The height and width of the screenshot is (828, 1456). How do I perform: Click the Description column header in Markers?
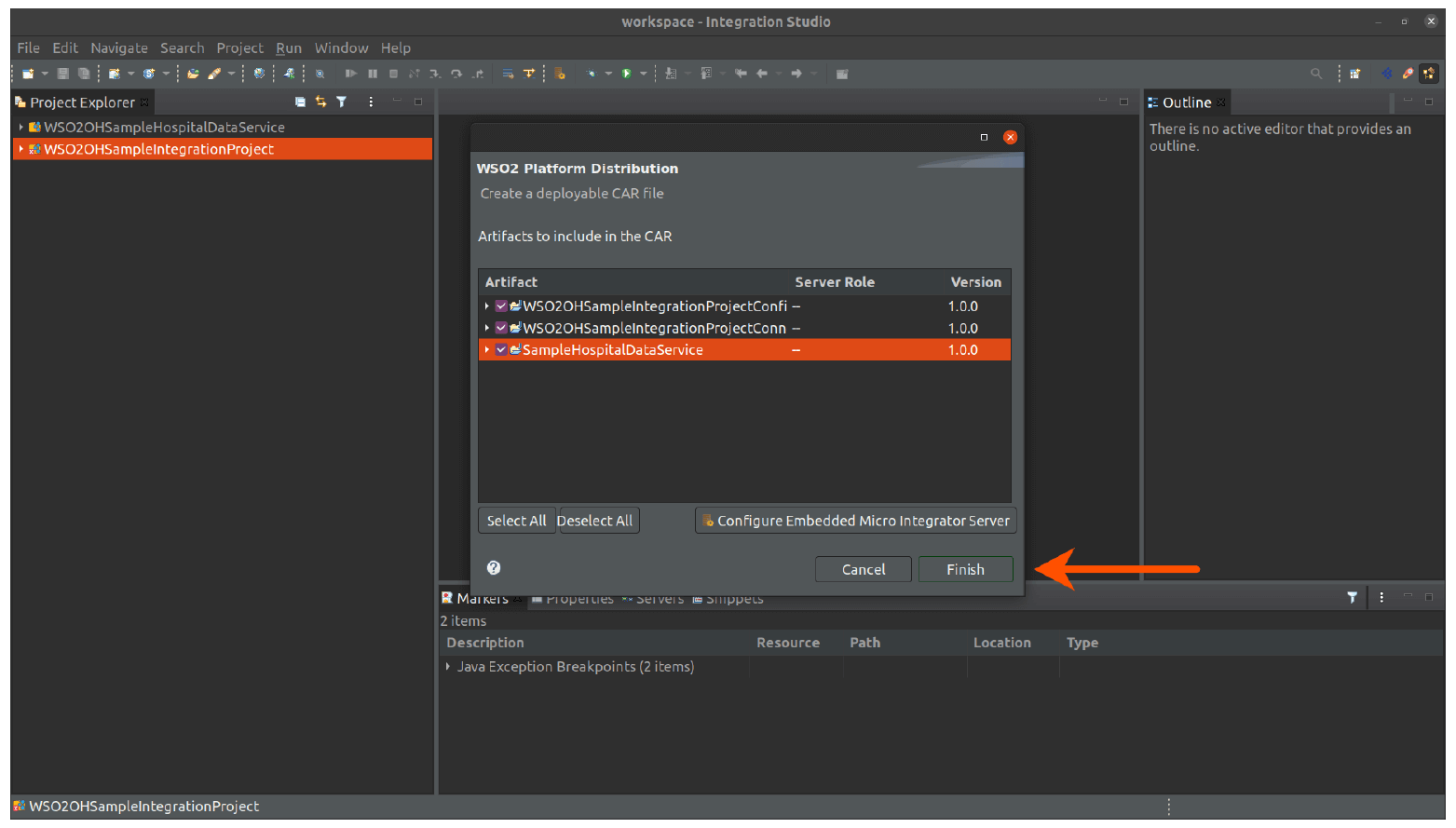(x=485, y=643)
